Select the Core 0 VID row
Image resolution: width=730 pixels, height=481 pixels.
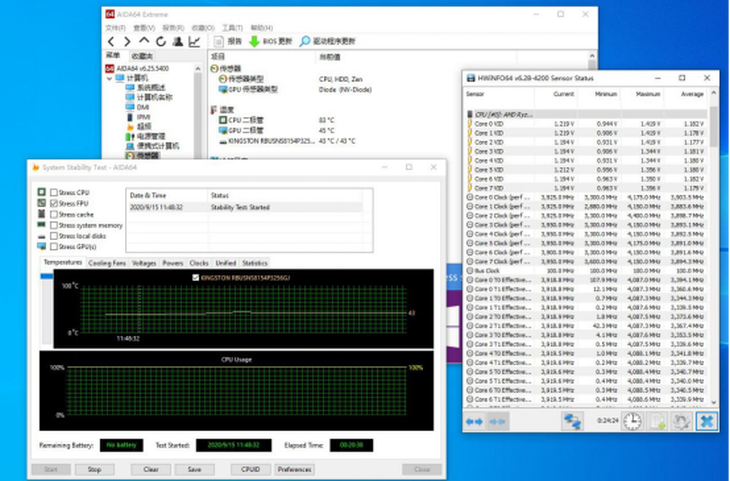pyautogui.click(x=587, y=124)
